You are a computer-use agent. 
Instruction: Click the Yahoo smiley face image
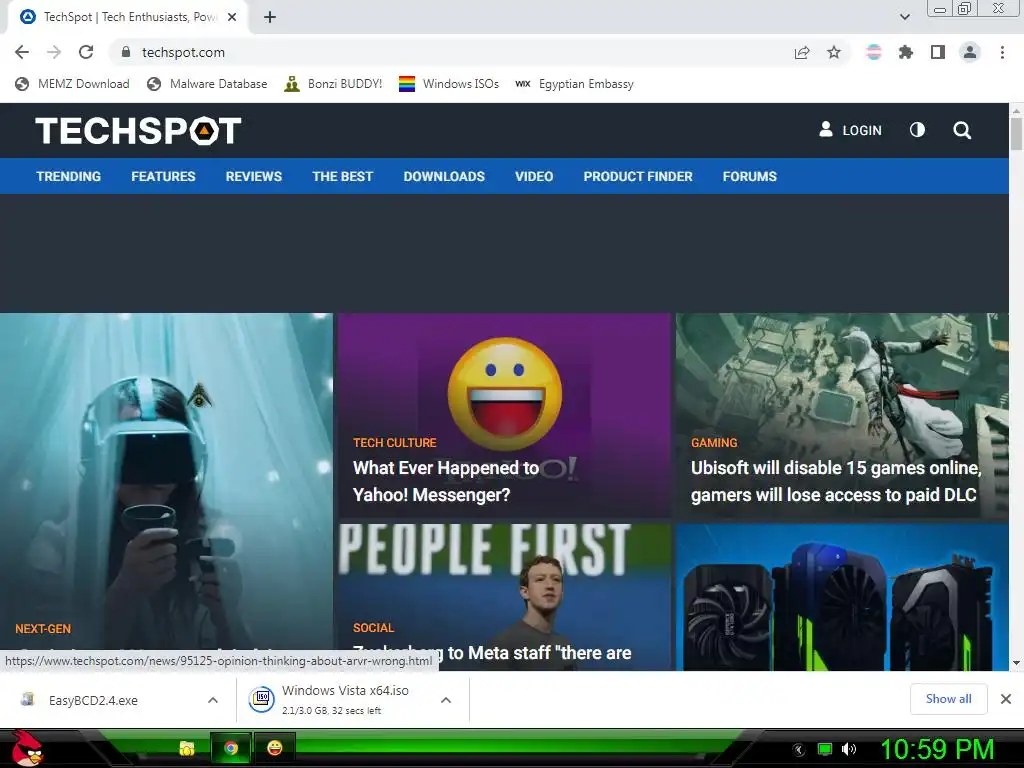[x=505, y=394]
